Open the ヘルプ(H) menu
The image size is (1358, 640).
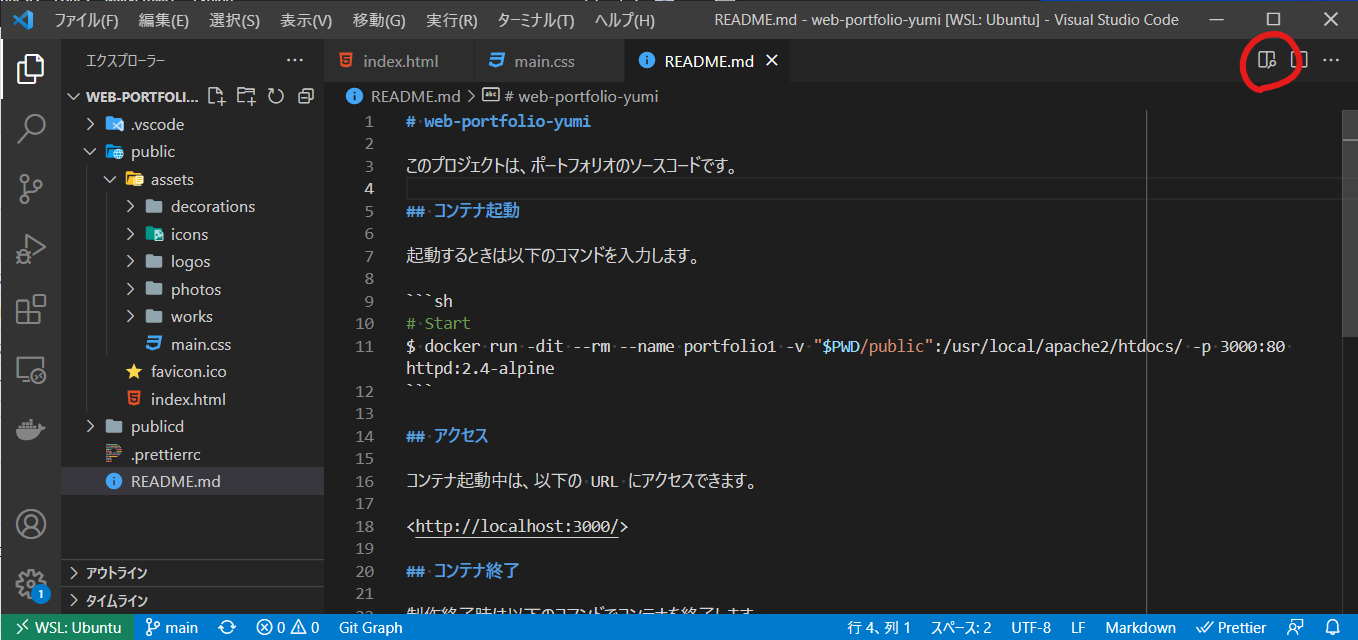click(x=624, y=20)
